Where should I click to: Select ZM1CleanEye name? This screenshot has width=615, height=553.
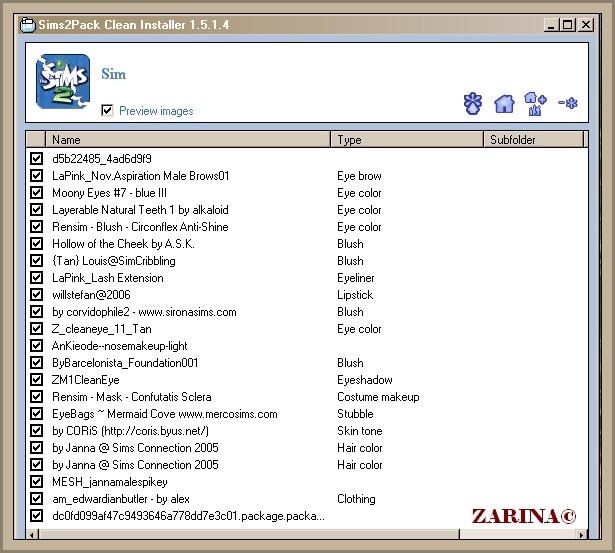click(86, 380)
